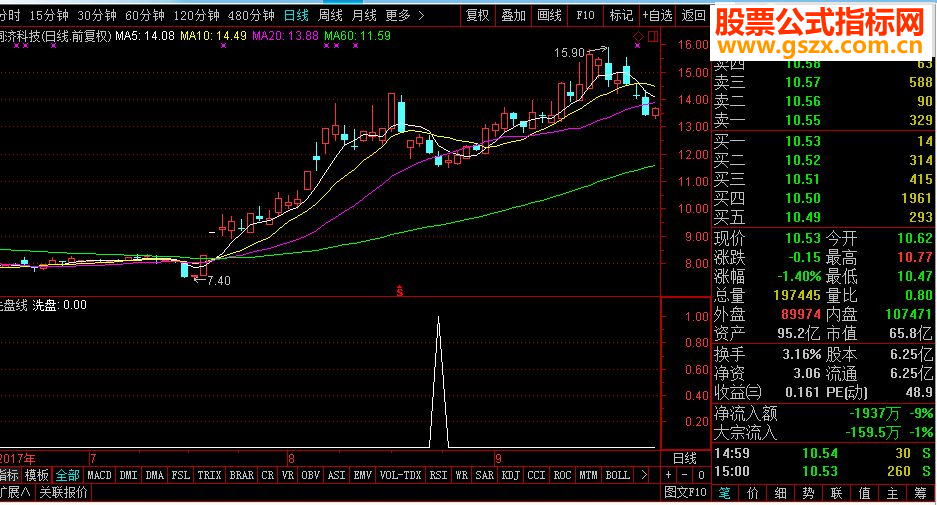Click the 0 reset button beside the zoom controls
937x505 pixels.
(701, 476)
